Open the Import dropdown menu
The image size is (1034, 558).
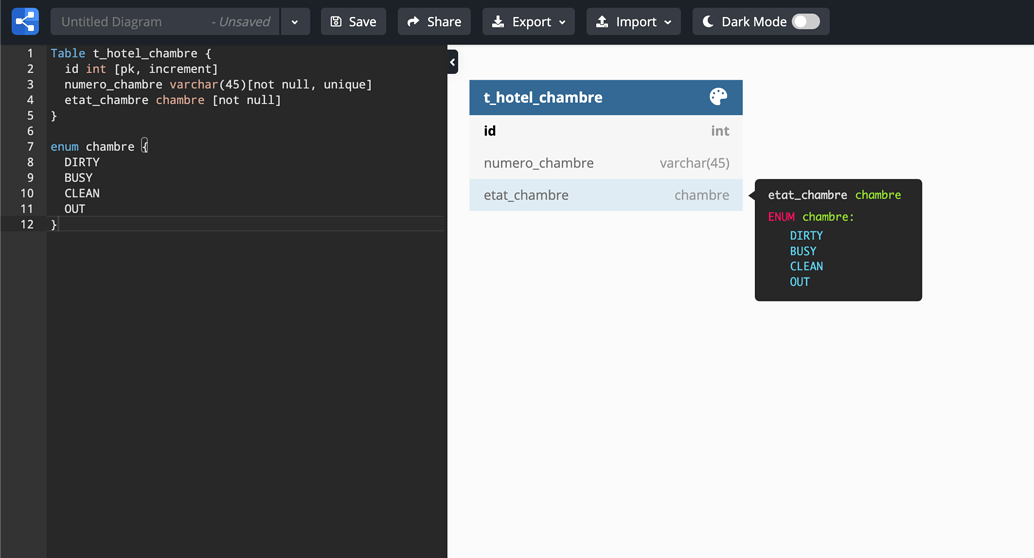(633, 22)
